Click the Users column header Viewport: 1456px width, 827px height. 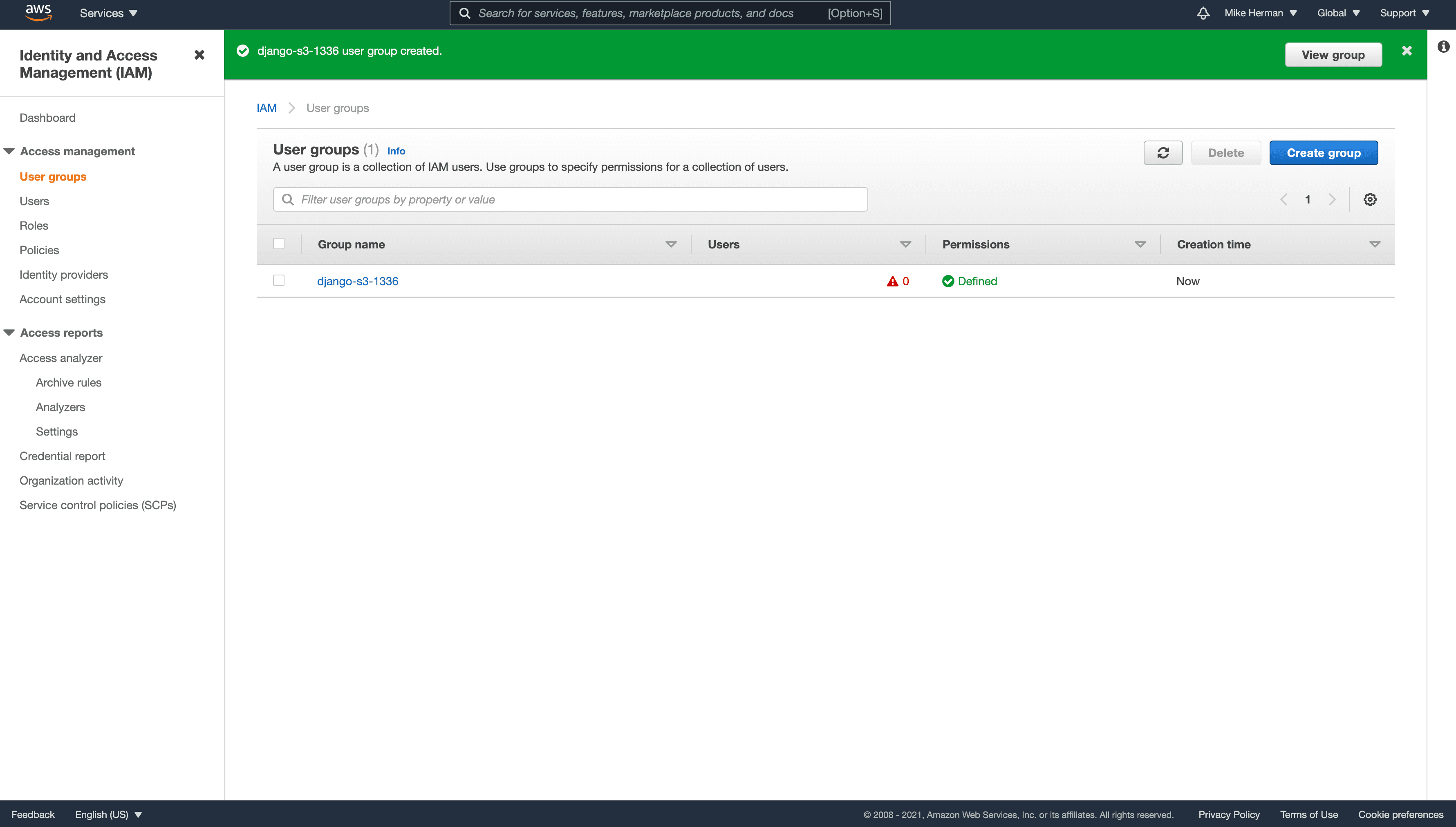click(723, 244)
